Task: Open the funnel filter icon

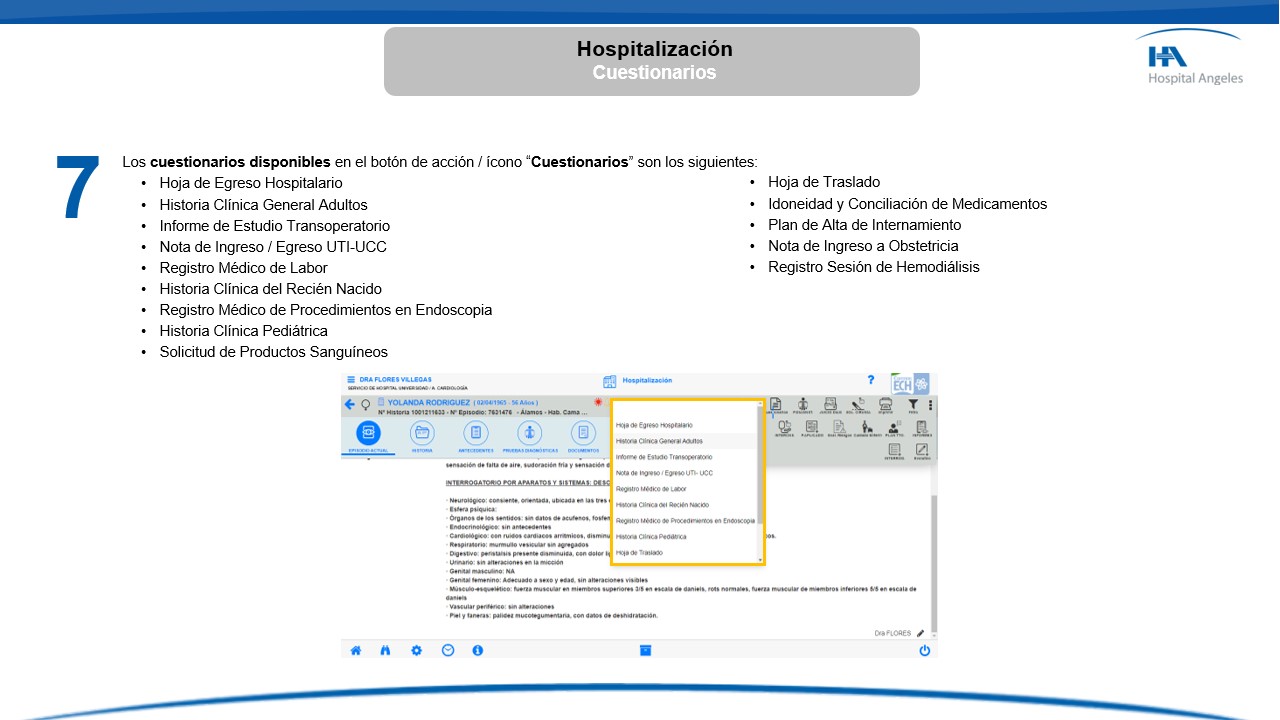Action: point(913,404)
